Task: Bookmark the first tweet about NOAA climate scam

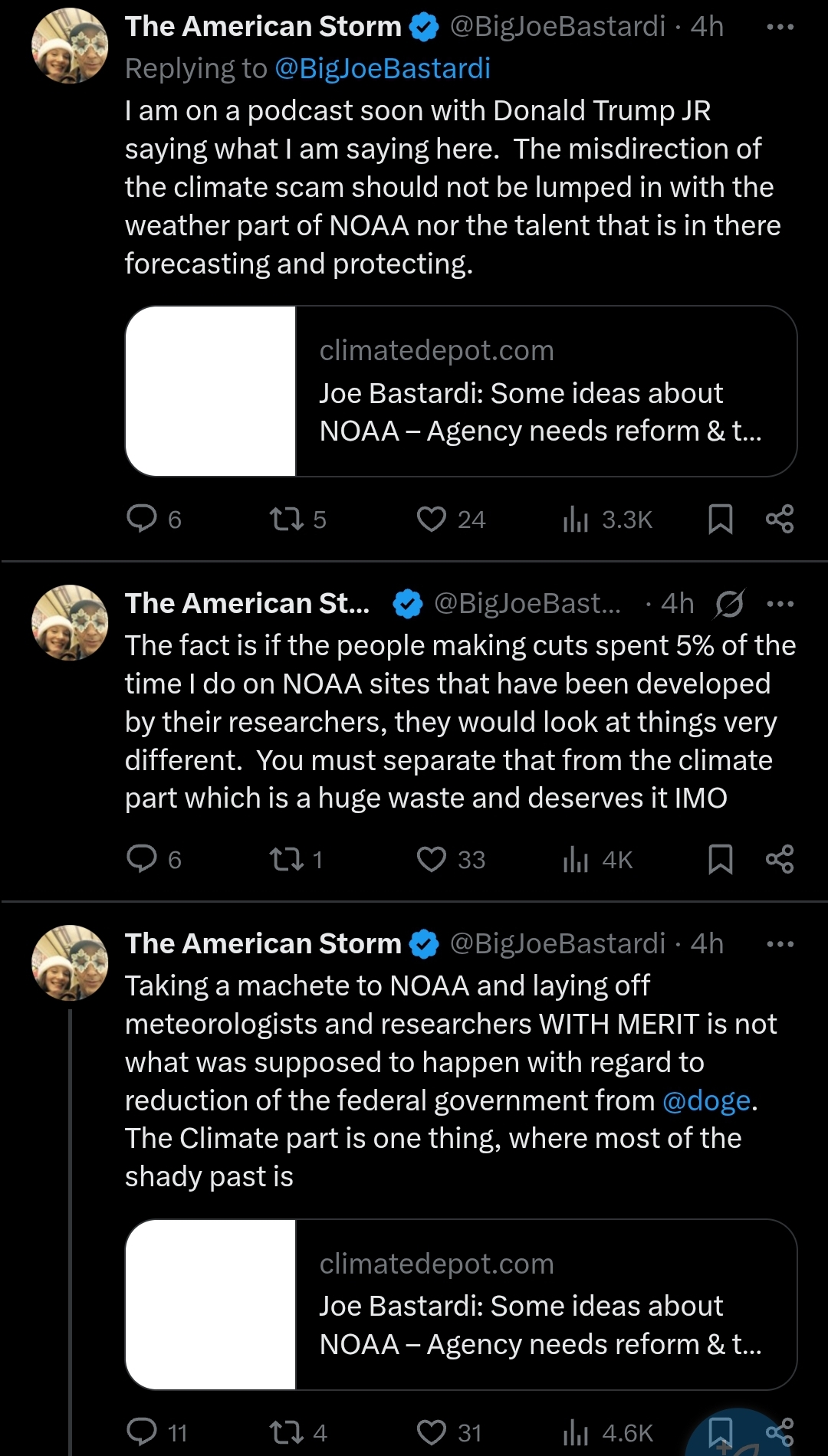Action: point(720,520)
